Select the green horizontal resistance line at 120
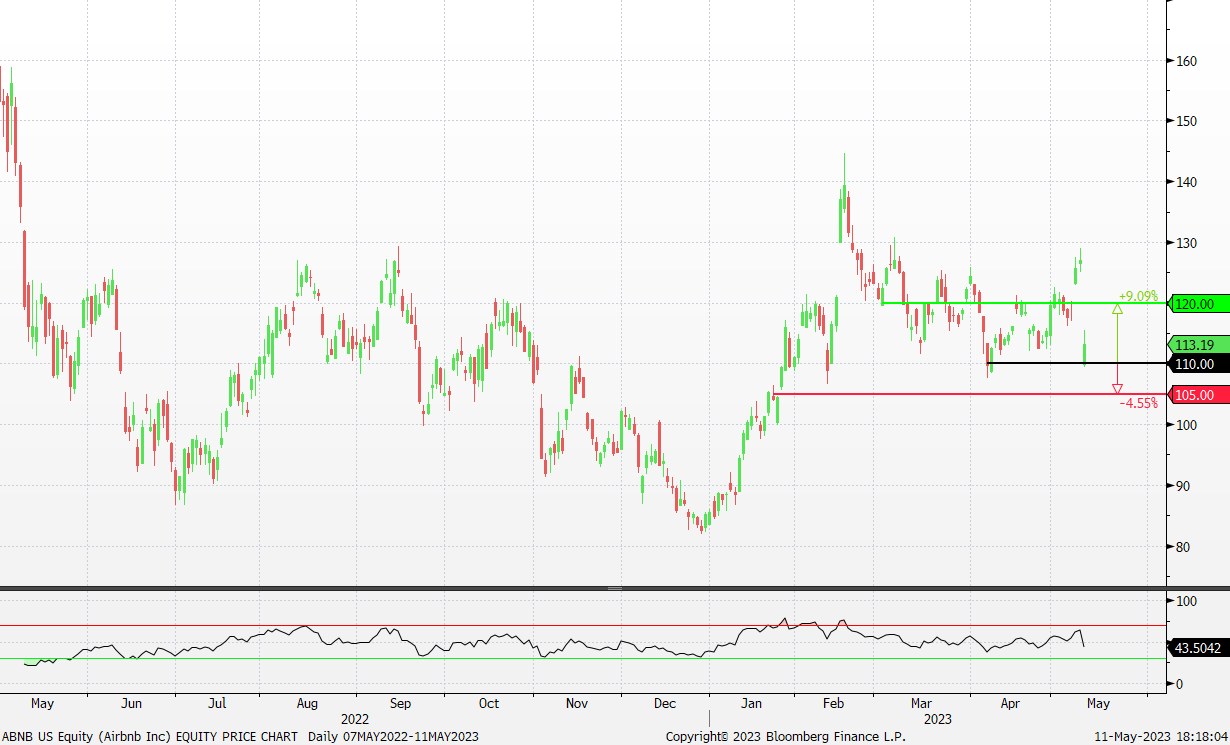Screen dimensions: 1230x745 (1023, 303)
